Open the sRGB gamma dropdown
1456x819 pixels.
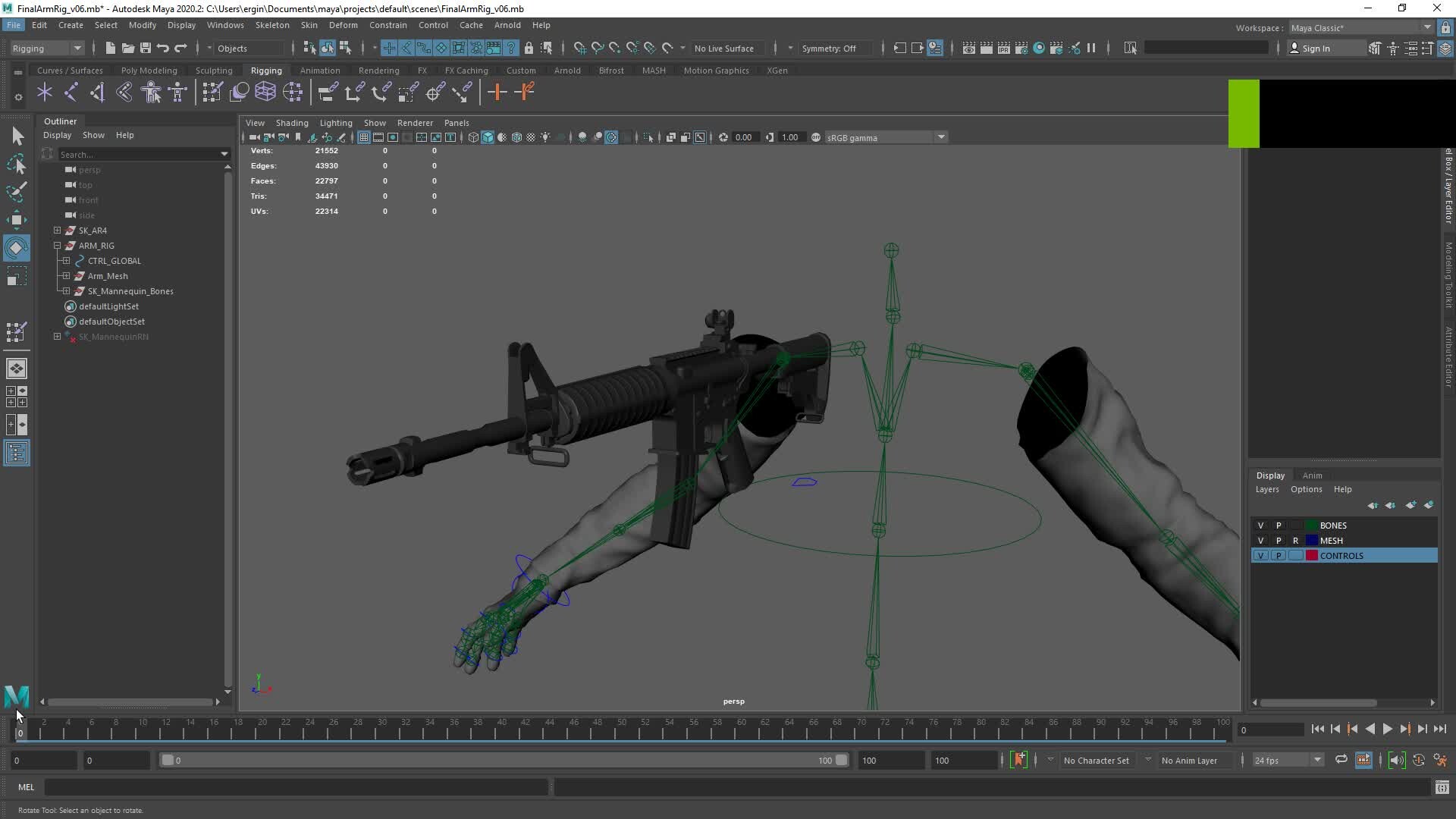[940, 137]
